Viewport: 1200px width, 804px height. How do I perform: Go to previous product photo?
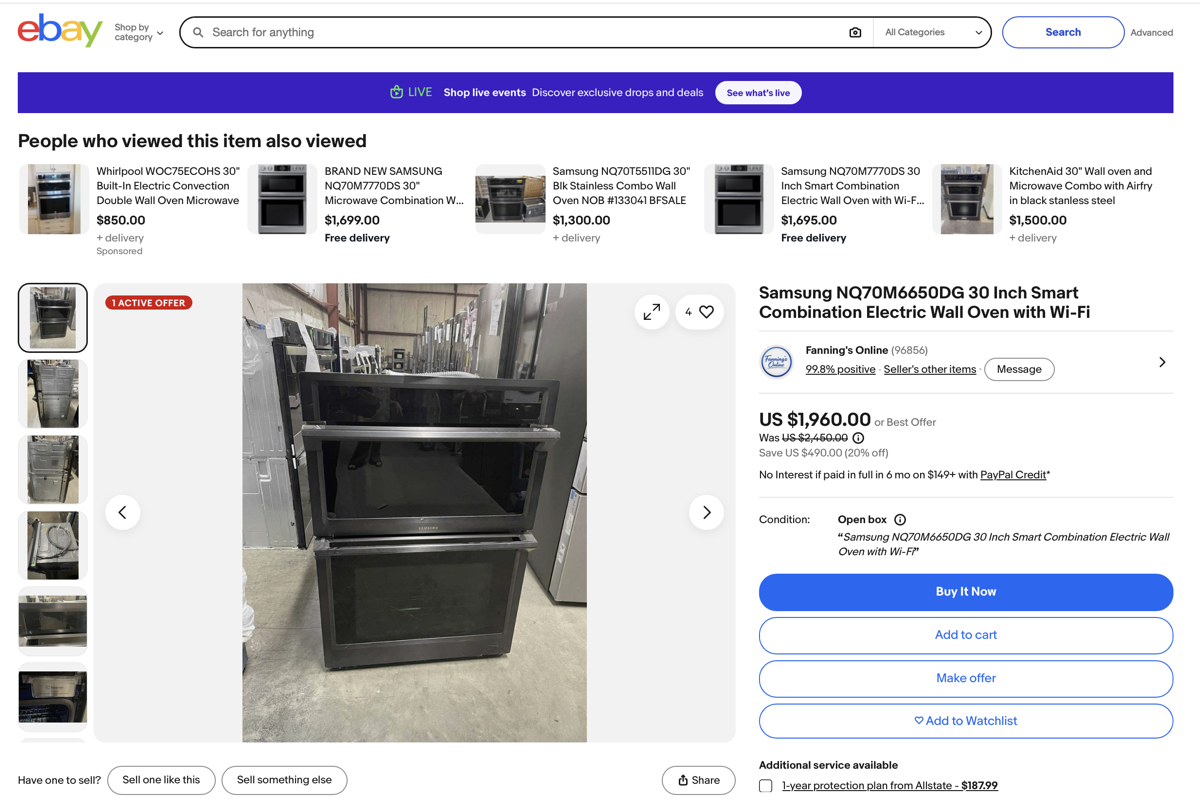tap(123, 512)
